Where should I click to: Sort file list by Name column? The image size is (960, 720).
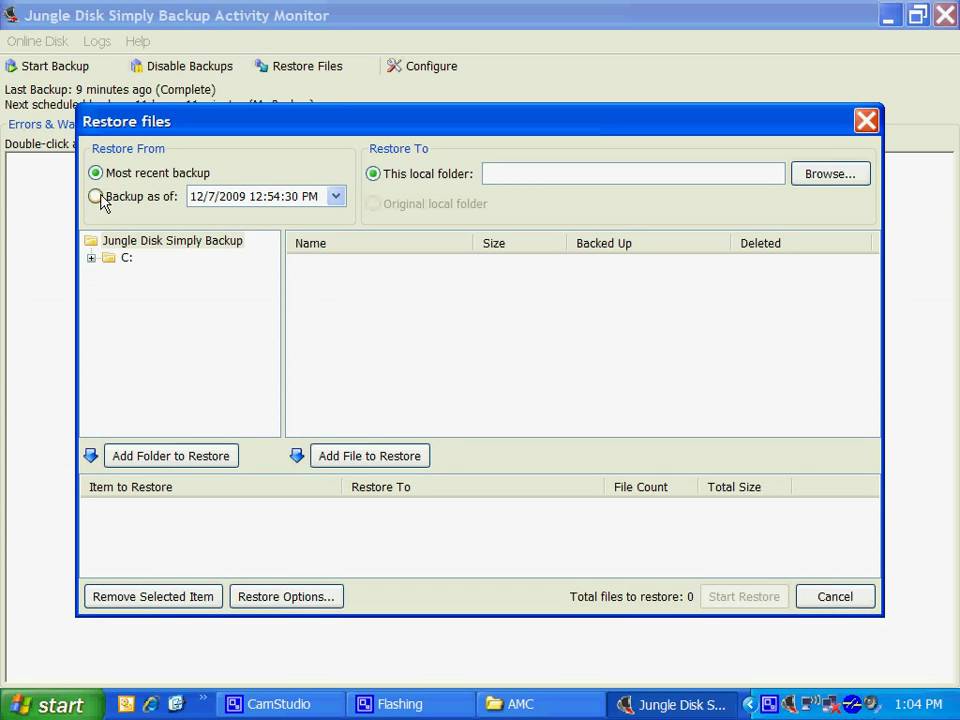pyautogui.click(x=379, y=243)
